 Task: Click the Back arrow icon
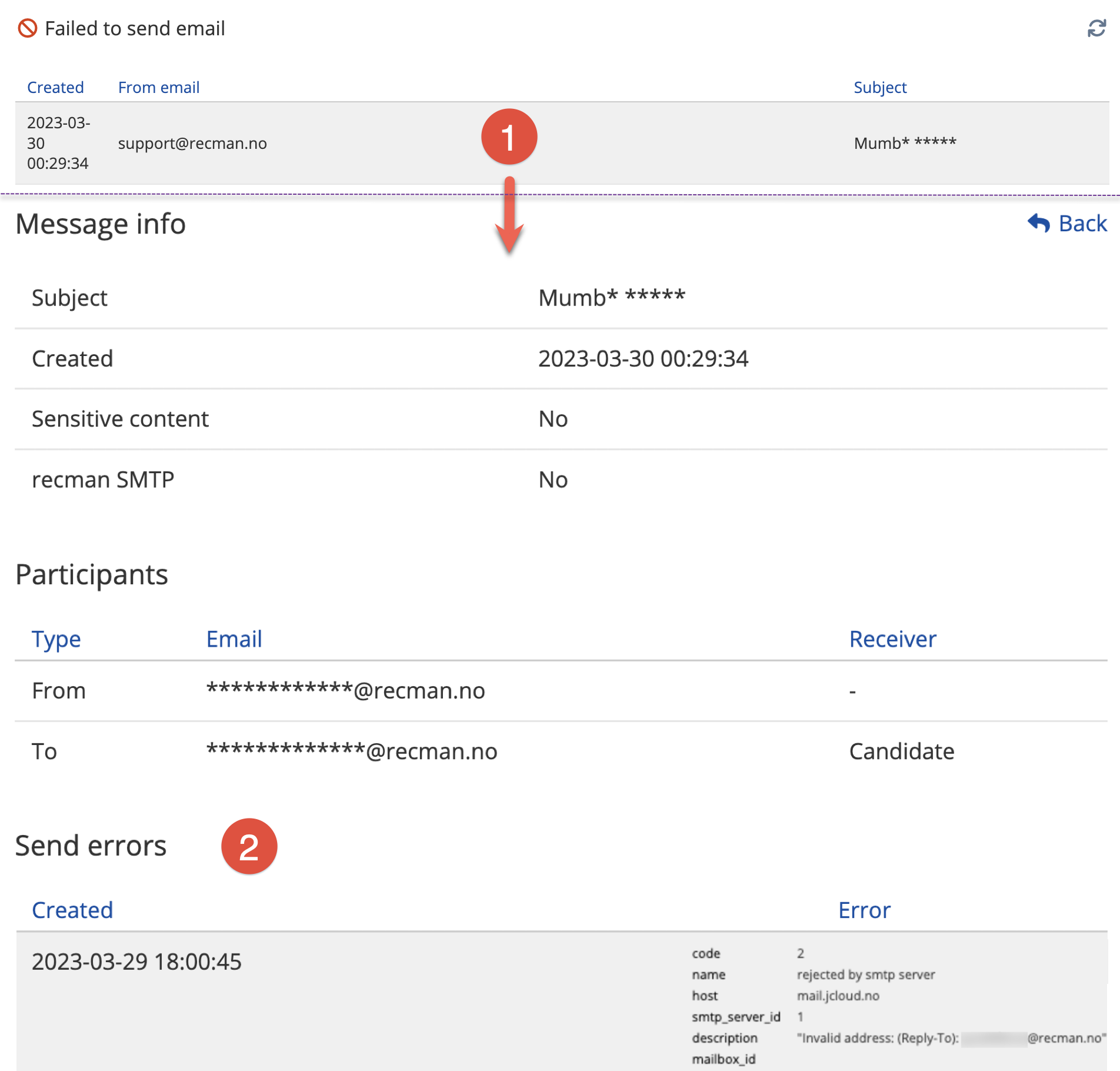1038,223
